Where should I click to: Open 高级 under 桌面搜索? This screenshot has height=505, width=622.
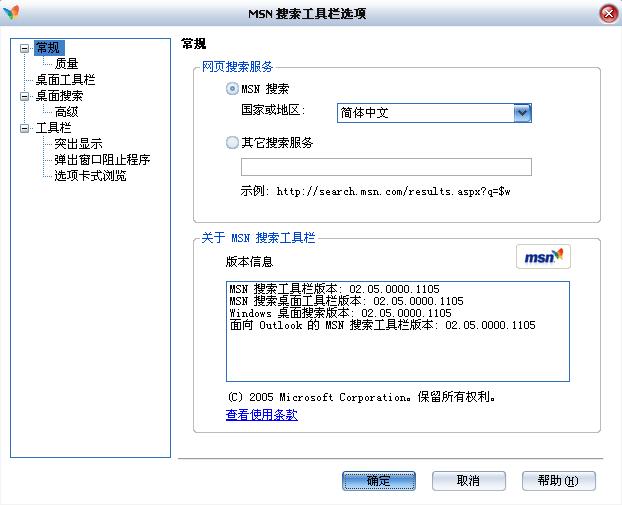pos(67,112)
